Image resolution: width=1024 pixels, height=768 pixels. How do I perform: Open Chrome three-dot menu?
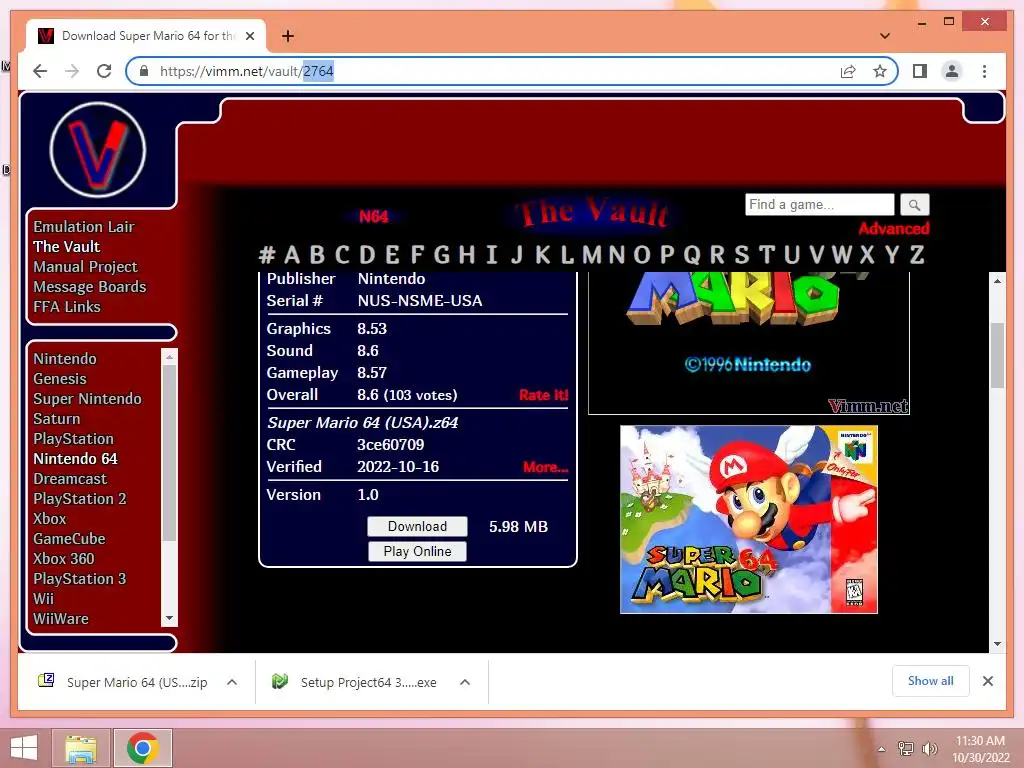[984, 71]
